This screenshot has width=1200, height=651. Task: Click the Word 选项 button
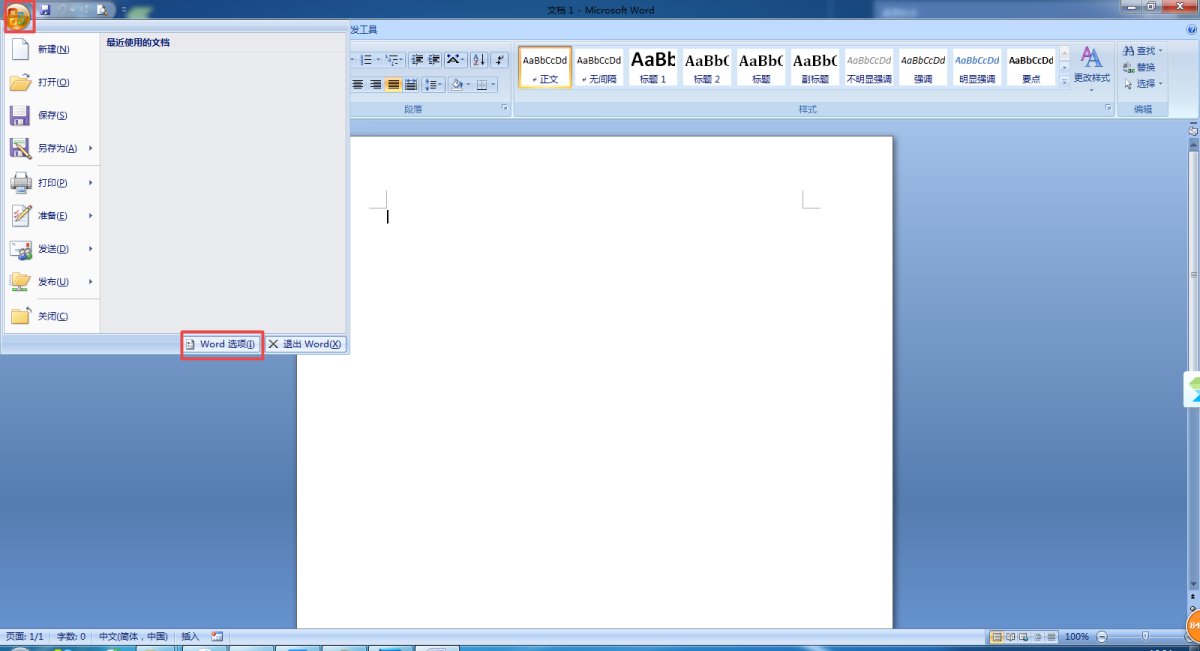pos(222,344)
